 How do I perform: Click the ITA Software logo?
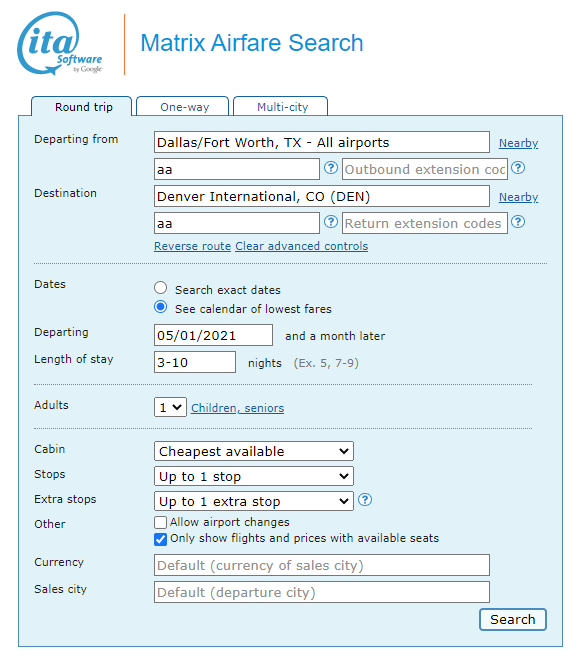[60, 43]
